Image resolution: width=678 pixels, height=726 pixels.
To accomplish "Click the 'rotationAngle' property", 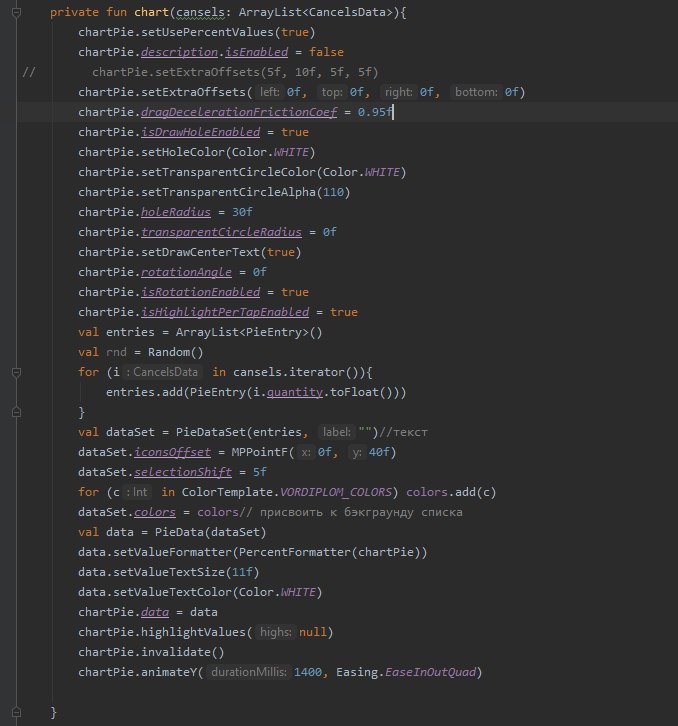I will click(186, 272).
